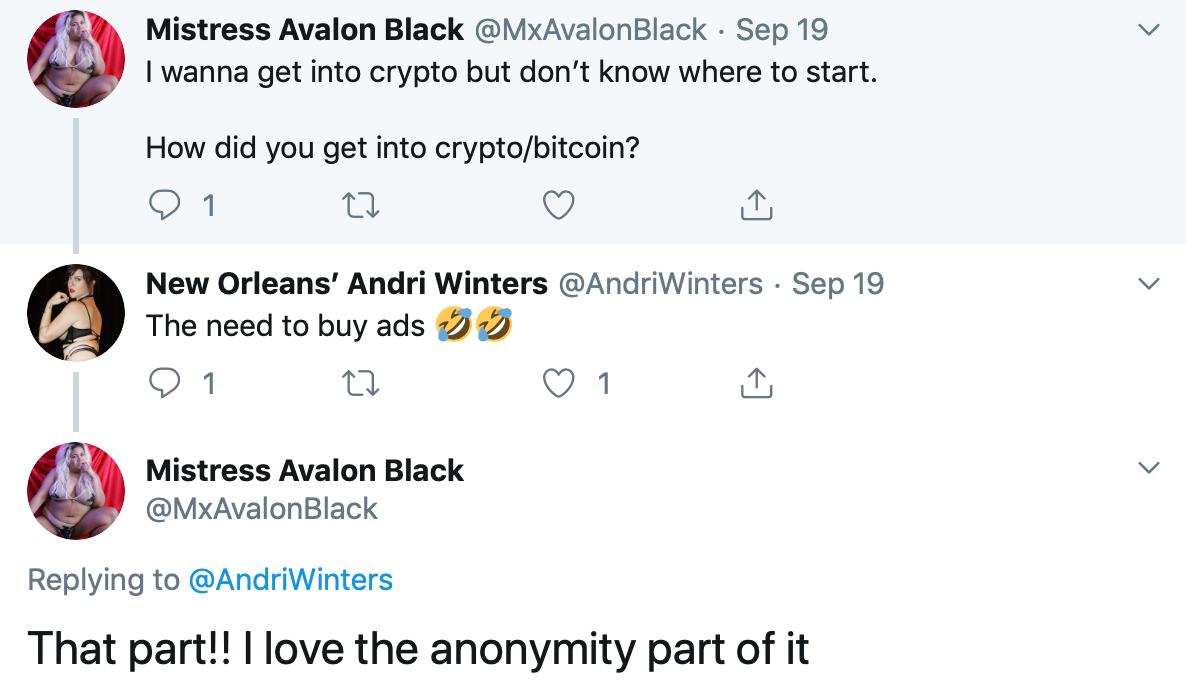Open New Orleans' Andri Winters display name
1186x682 pixels.
346,284
